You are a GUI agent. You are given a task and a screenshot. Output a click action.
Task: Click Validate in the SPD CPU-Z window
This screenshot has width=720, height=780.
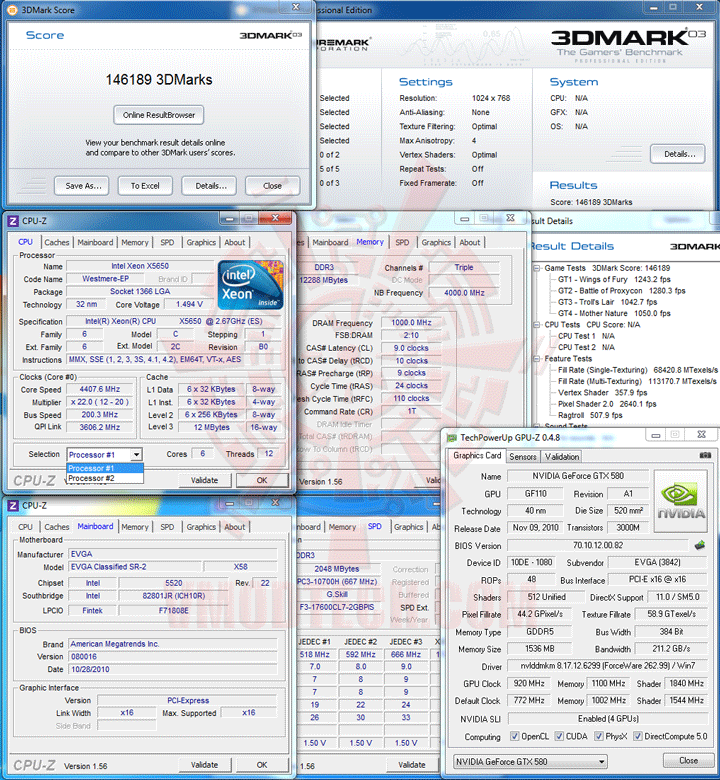(x=412, y=765)
